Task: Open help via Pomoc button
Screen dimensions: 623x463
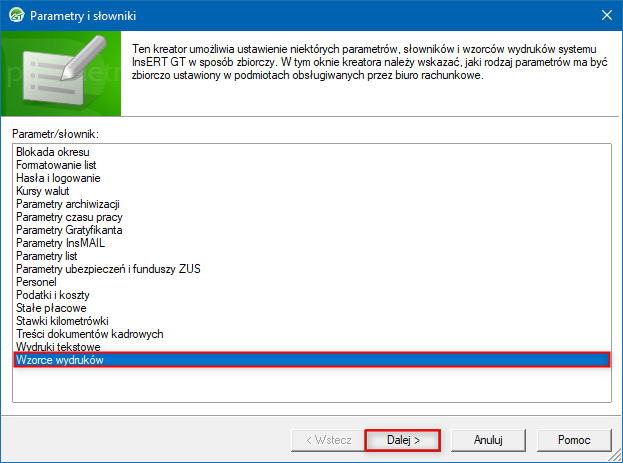Action: click(x=574, y=440)
